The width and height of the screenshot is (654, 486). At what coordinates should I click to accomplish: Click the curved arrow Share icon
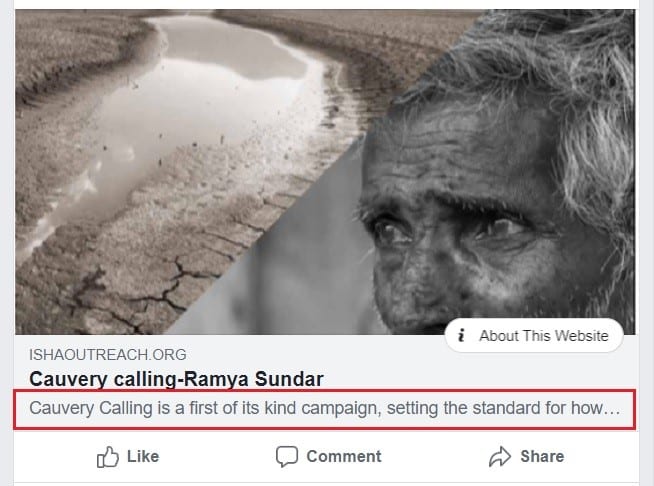tap(500, 457)
